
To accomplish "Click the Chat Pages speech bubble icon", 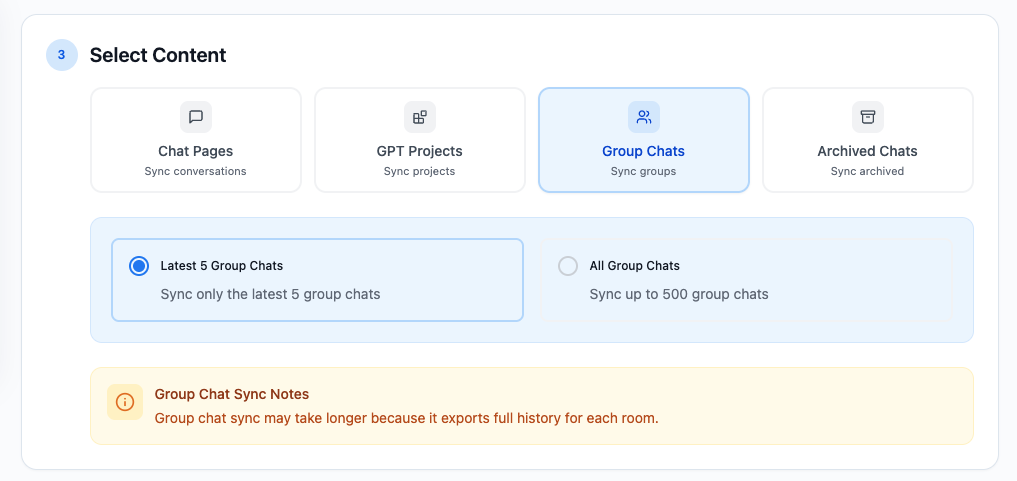I will pyautogui.click(x=196, y=117).
